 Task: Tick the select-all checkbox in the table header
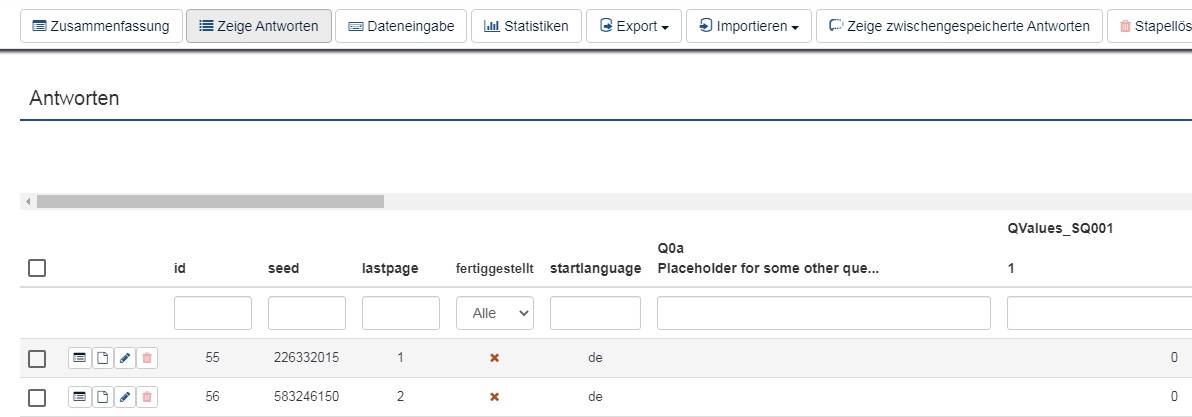pyautogui.click(x=37, y=268)
